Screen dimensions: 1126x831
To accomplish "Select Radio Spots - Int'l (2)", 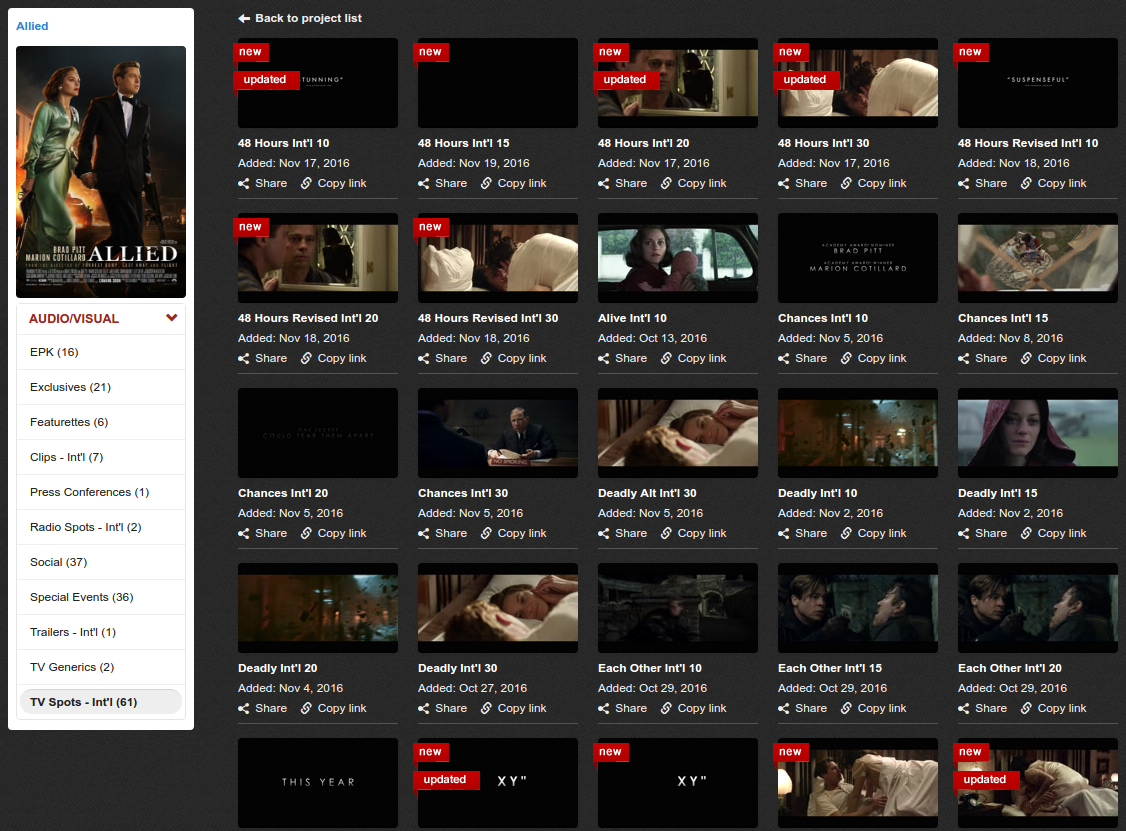I will [x=101, y=527].
